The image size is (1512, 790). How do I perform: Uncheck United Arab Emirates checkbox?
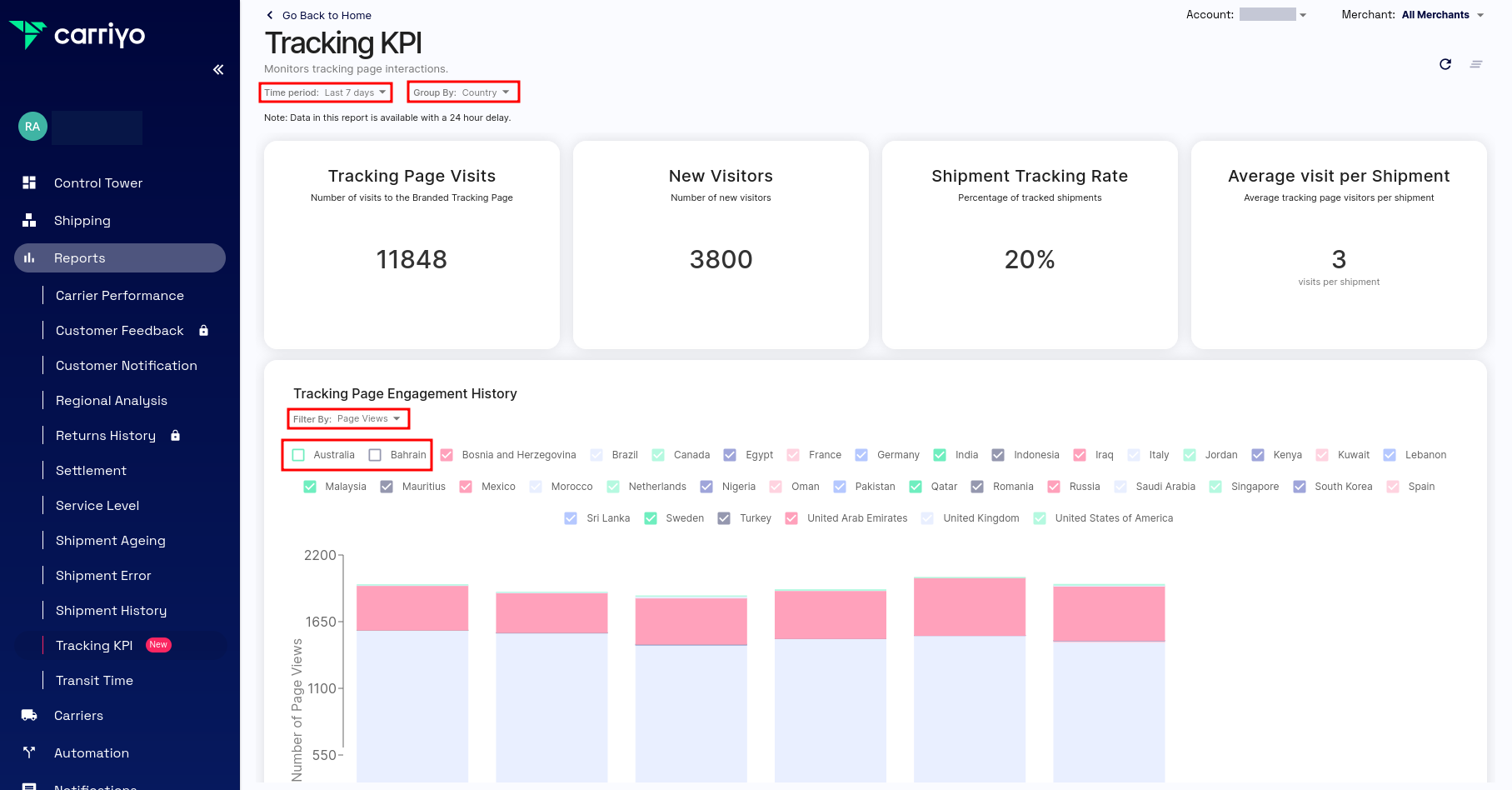(x=791, y=518)
